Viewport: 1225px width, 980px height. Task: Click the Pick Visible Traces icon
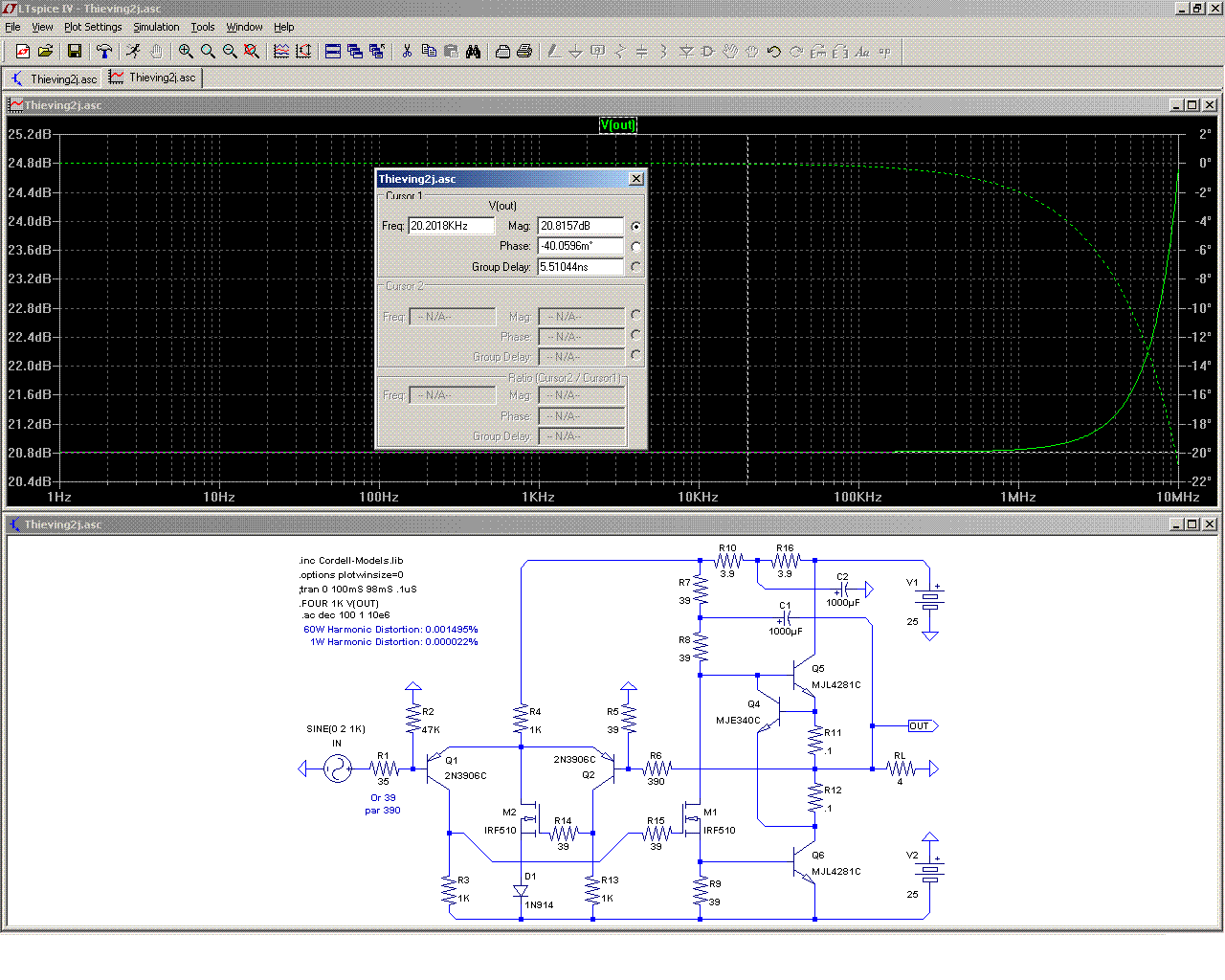[303, 52]
